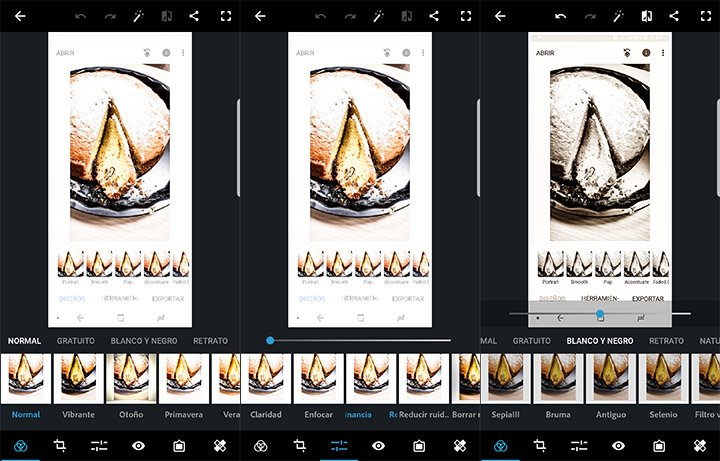Screen dimensions: 720x461
Task: Open the red-eye tool in the left panel
Action: 138,445
